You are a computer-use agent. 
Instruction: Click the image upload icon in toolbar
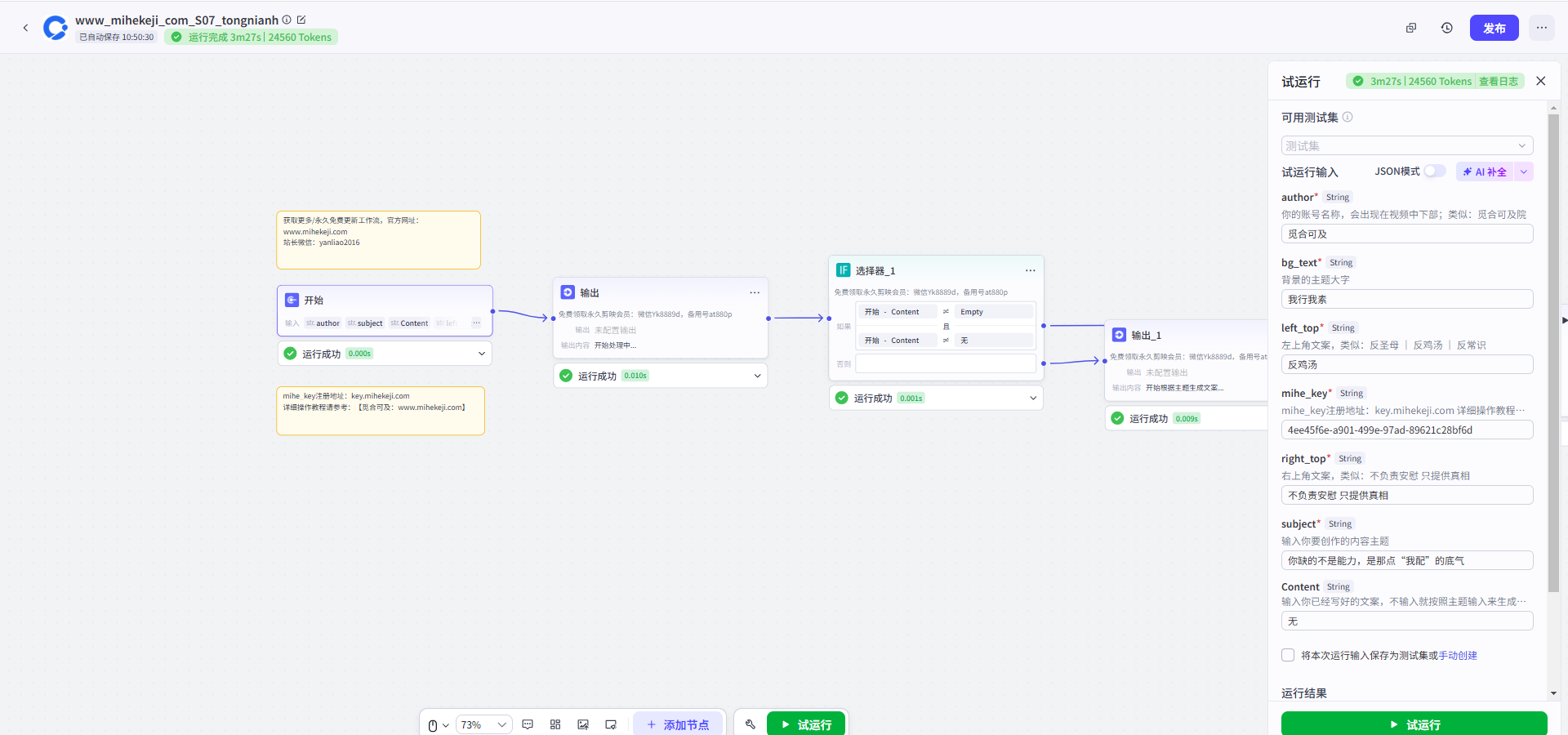pos(583,724)
